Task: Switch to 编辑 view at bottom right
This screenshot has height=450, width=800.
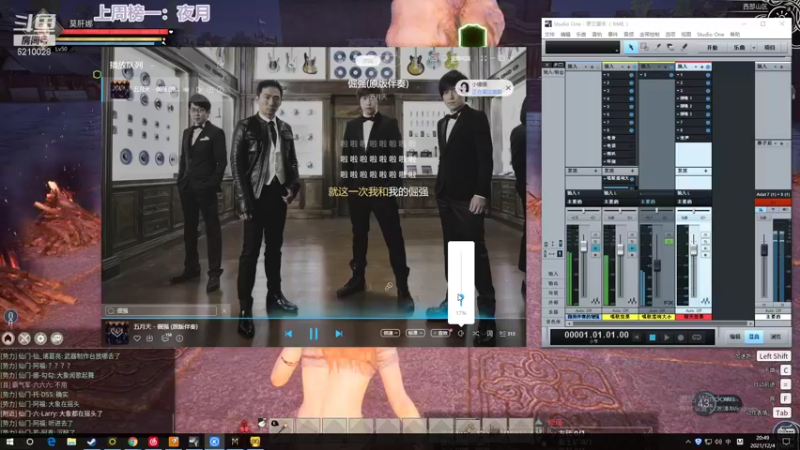Action: pyautogui.click(x=735, y=337)
